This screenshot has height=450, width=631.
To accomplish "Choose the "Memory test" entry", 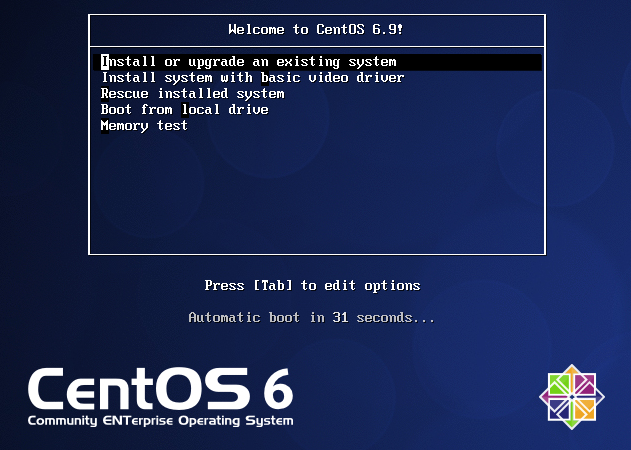I will (x=144, y=126).
